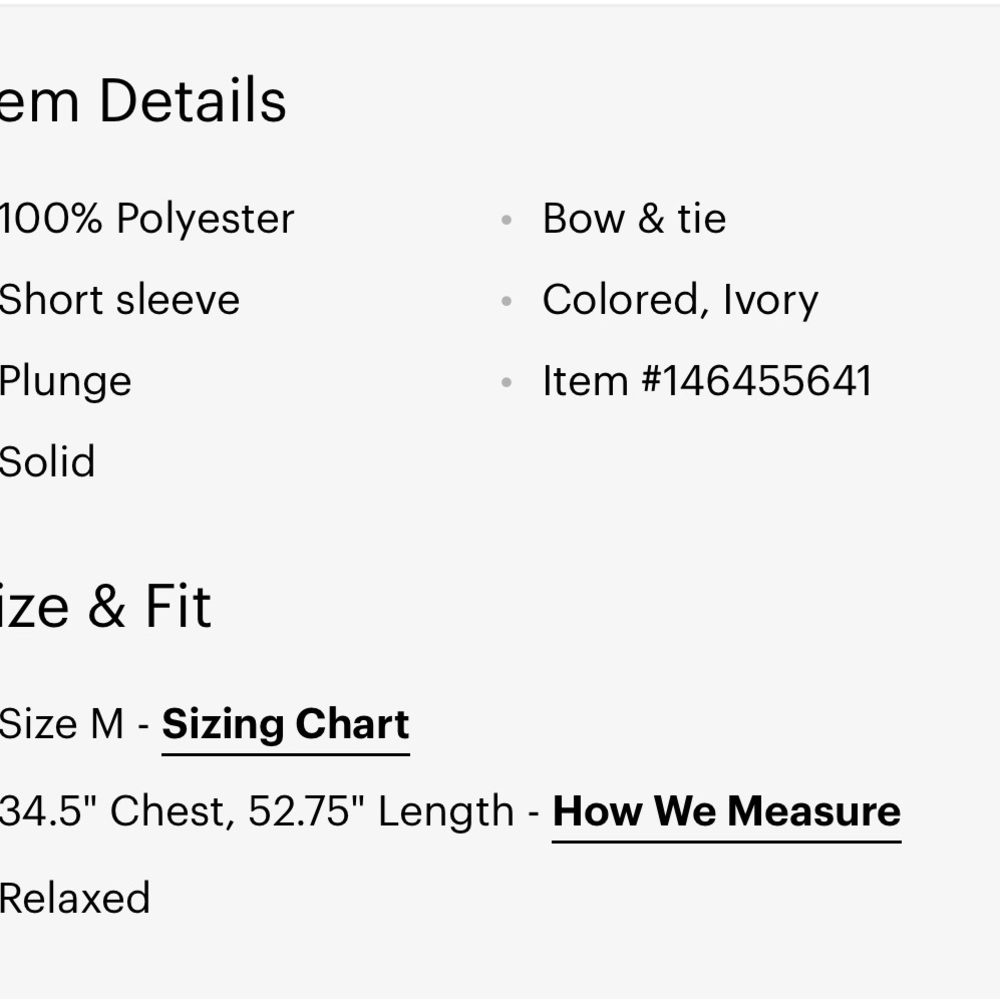Click the bullet beside Colored, Ivory
1000x1000 pixels.
[507, 301]
